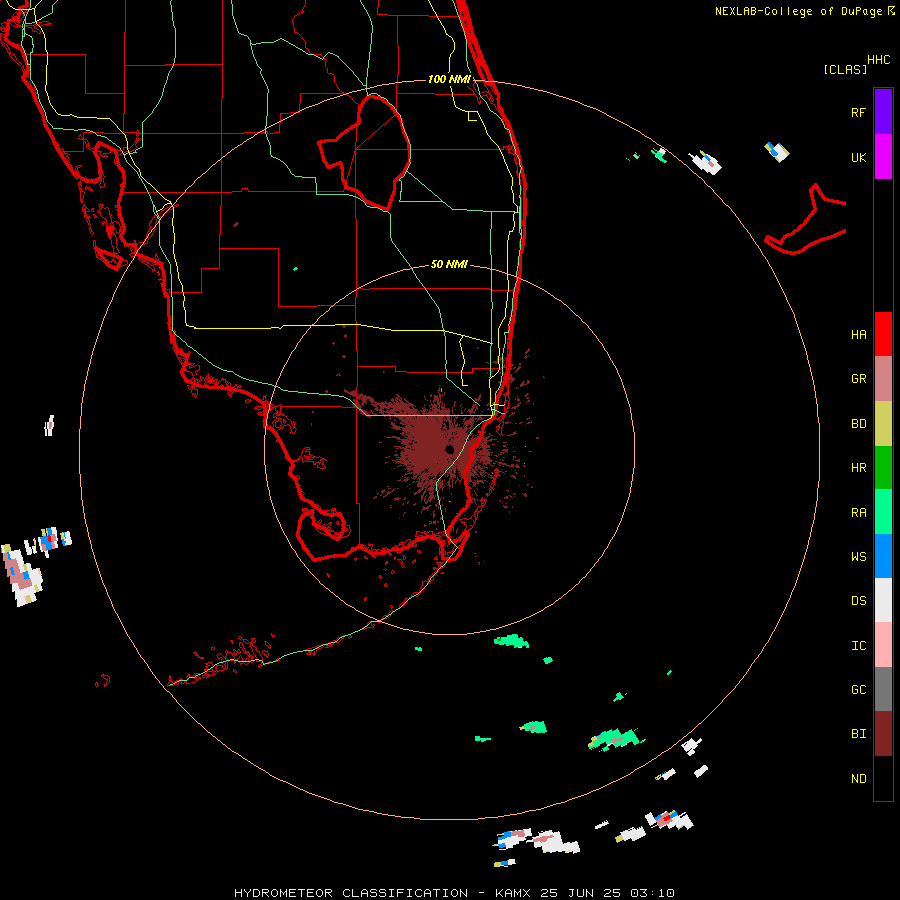Click the UK magenta legend swatch
Screen dimensions: 900x900
pos(883,157)
